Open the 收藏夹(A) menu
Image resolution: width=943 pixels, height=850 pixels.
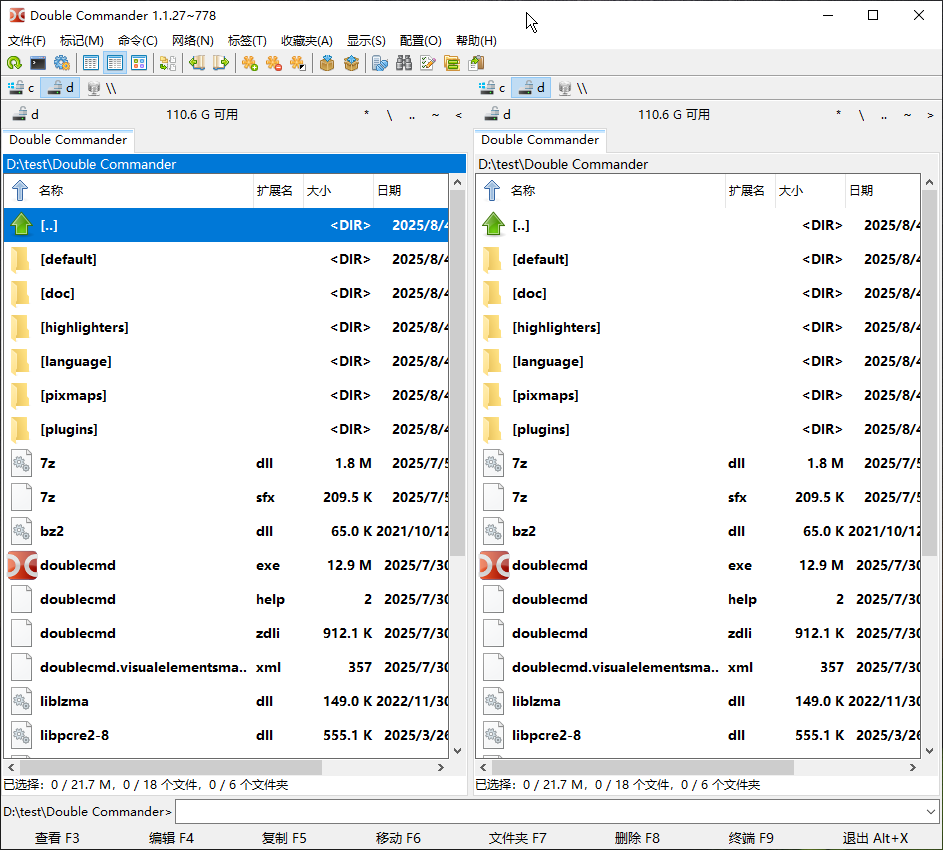307,40
